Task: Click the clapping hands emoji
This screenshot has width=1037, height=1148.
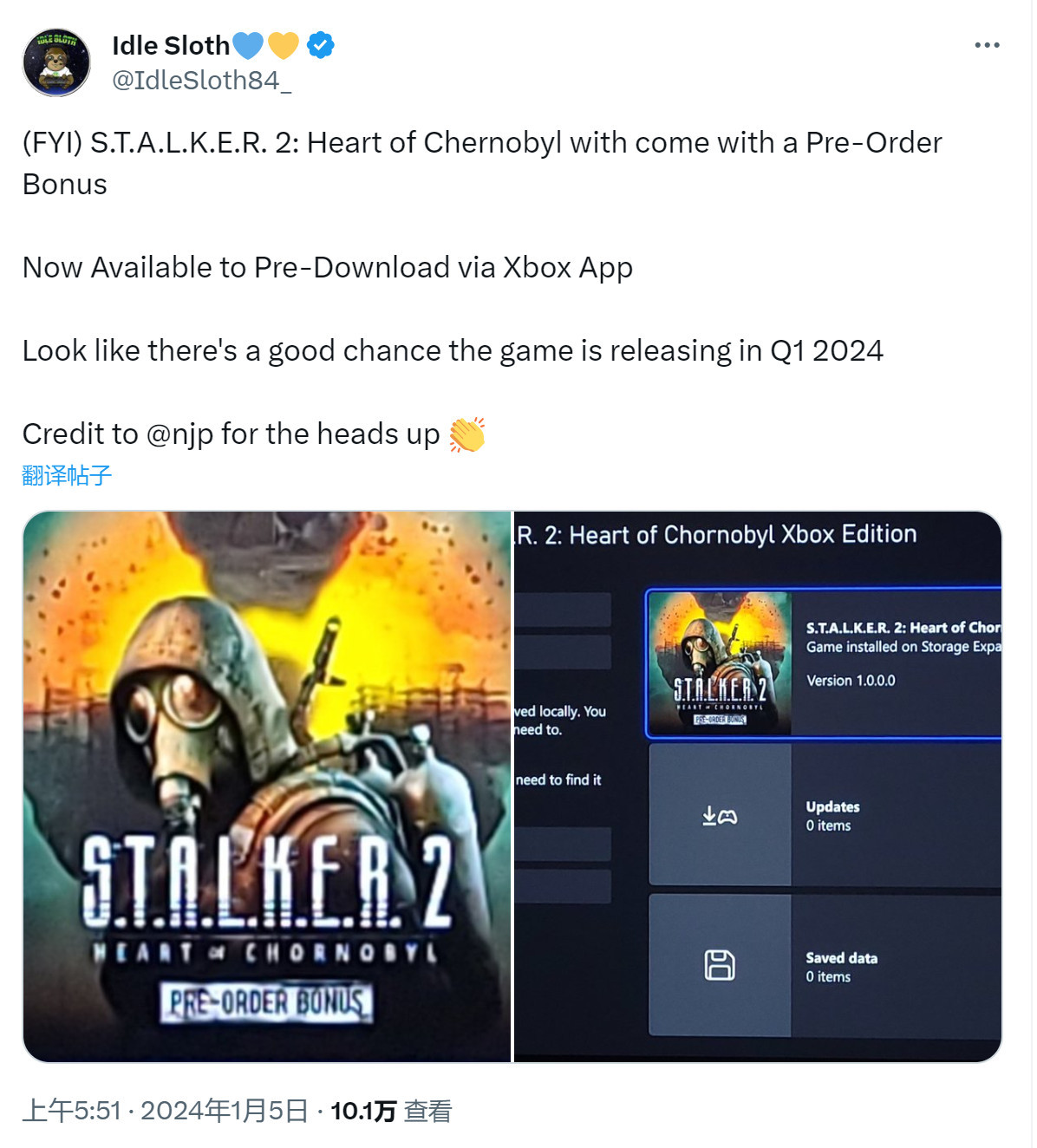Action: click(466, 434)
